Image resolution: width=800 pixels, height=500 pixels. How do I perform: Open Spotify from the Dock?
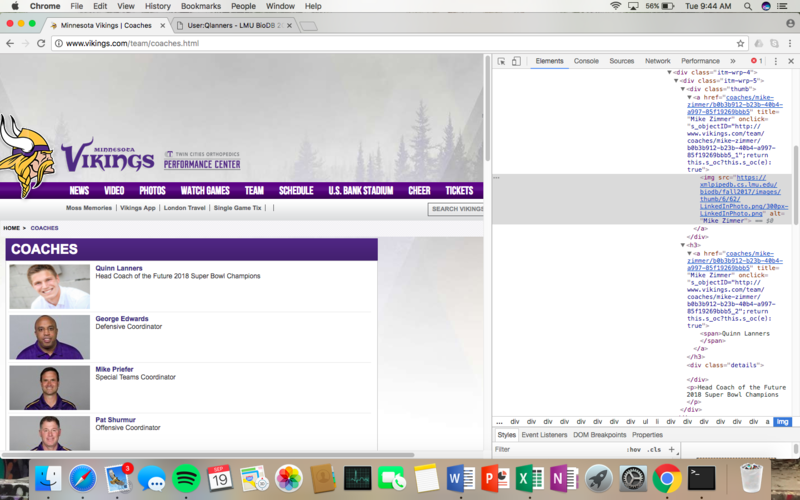click(x=186, y=479)
